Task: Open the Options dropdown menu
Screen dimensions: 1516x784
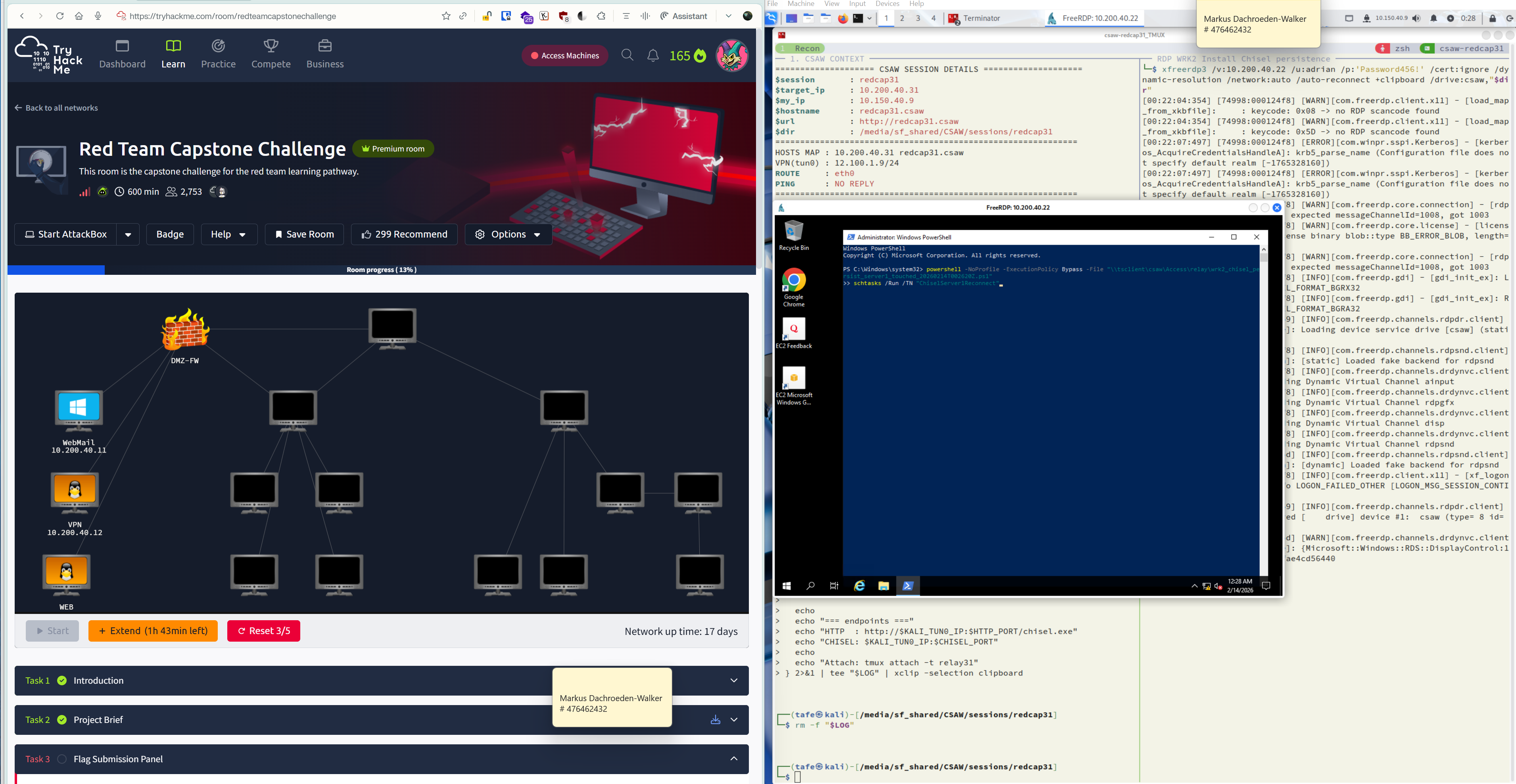Action: pyautogui.click(x=508, y=234)
